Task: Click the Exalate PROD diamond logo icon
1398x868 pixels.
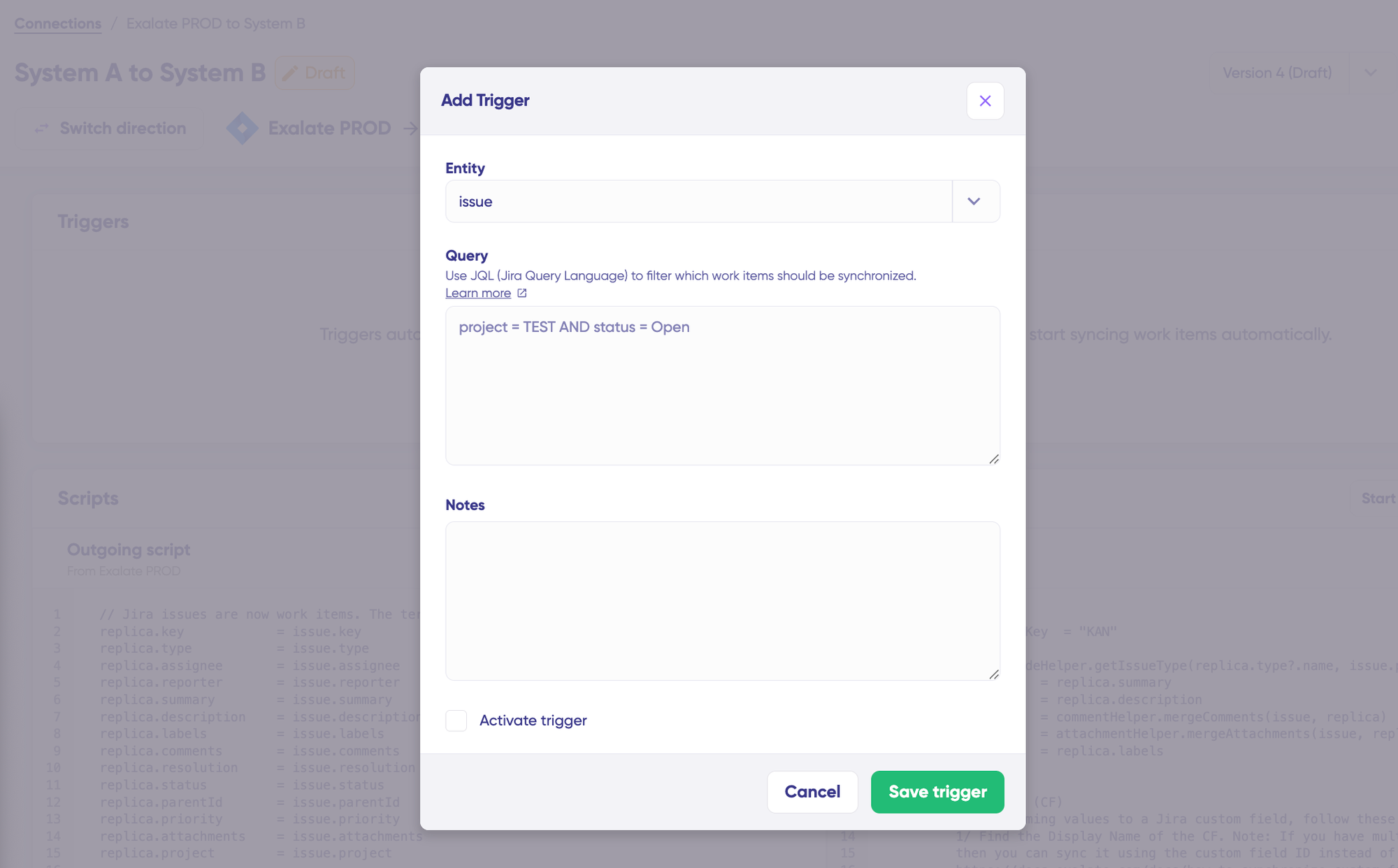Action: (243, 129)
